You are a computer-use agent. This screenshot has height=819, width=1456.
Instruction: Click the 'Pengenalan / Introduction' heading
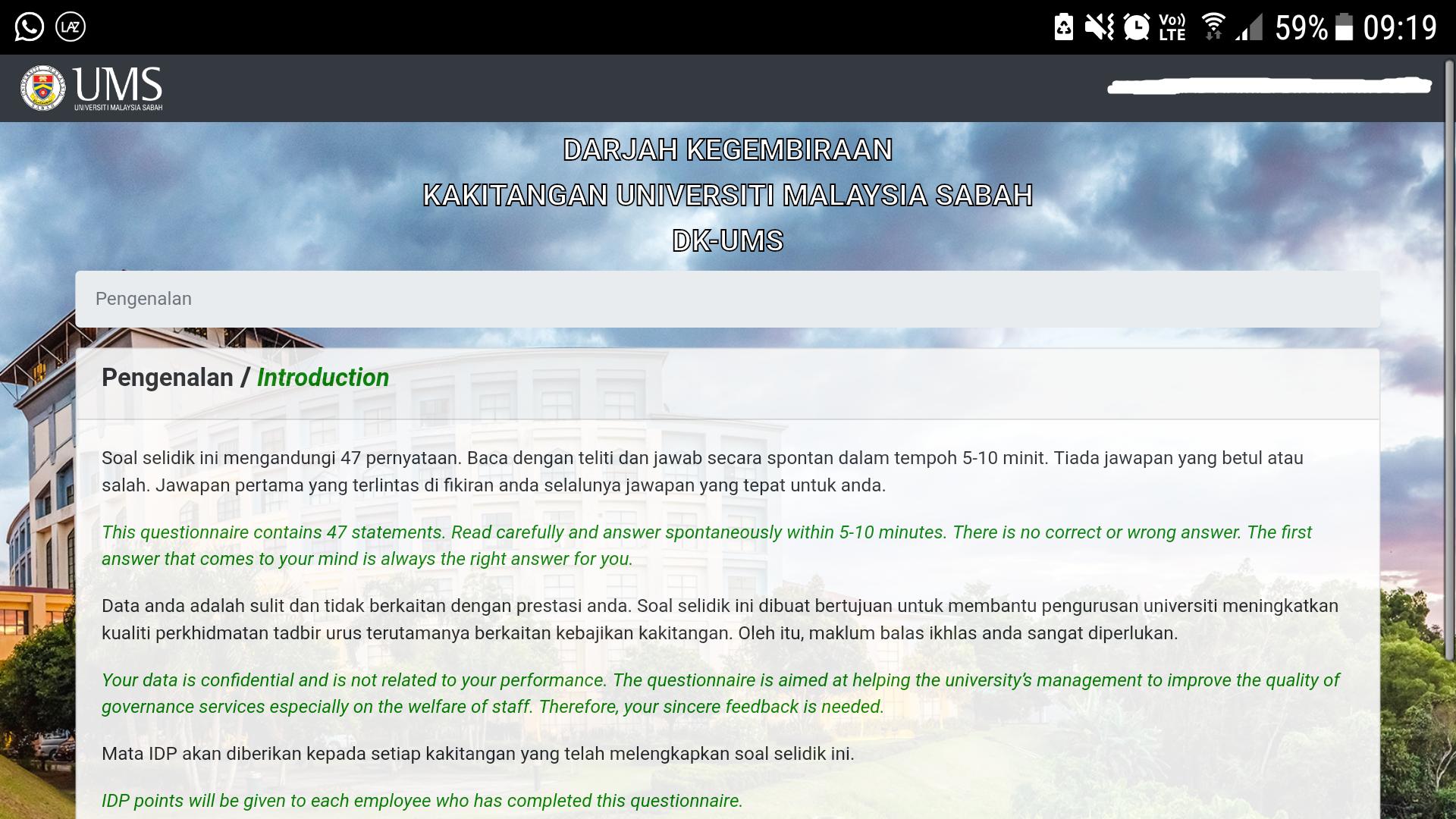[x=245, y=378]
